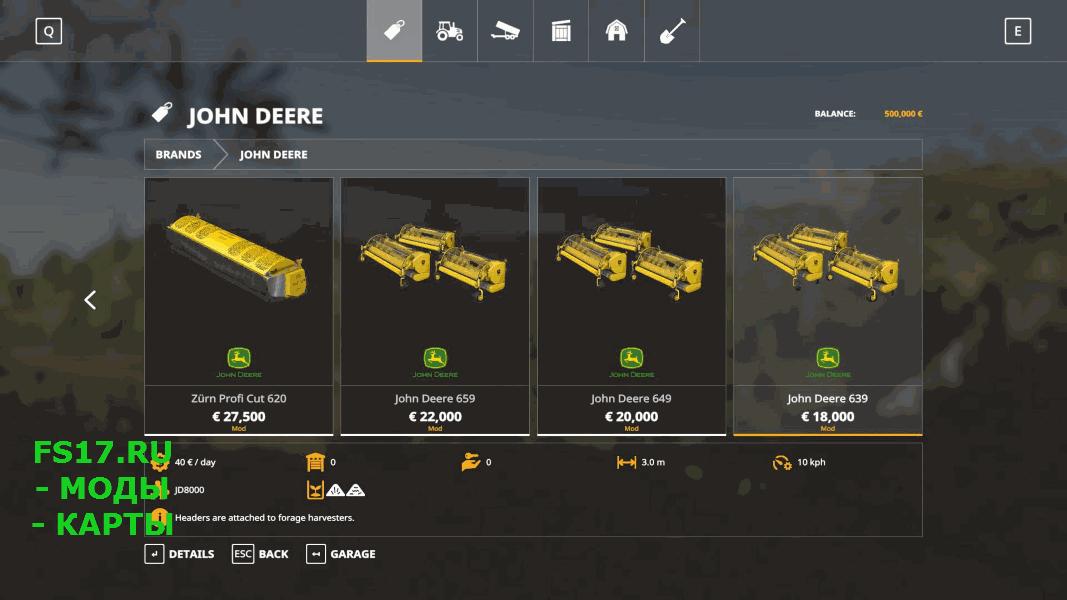Screen dimensions: 1067x600
Task: Click BRANDS in the breadcrumb
Action: (178, 154)
